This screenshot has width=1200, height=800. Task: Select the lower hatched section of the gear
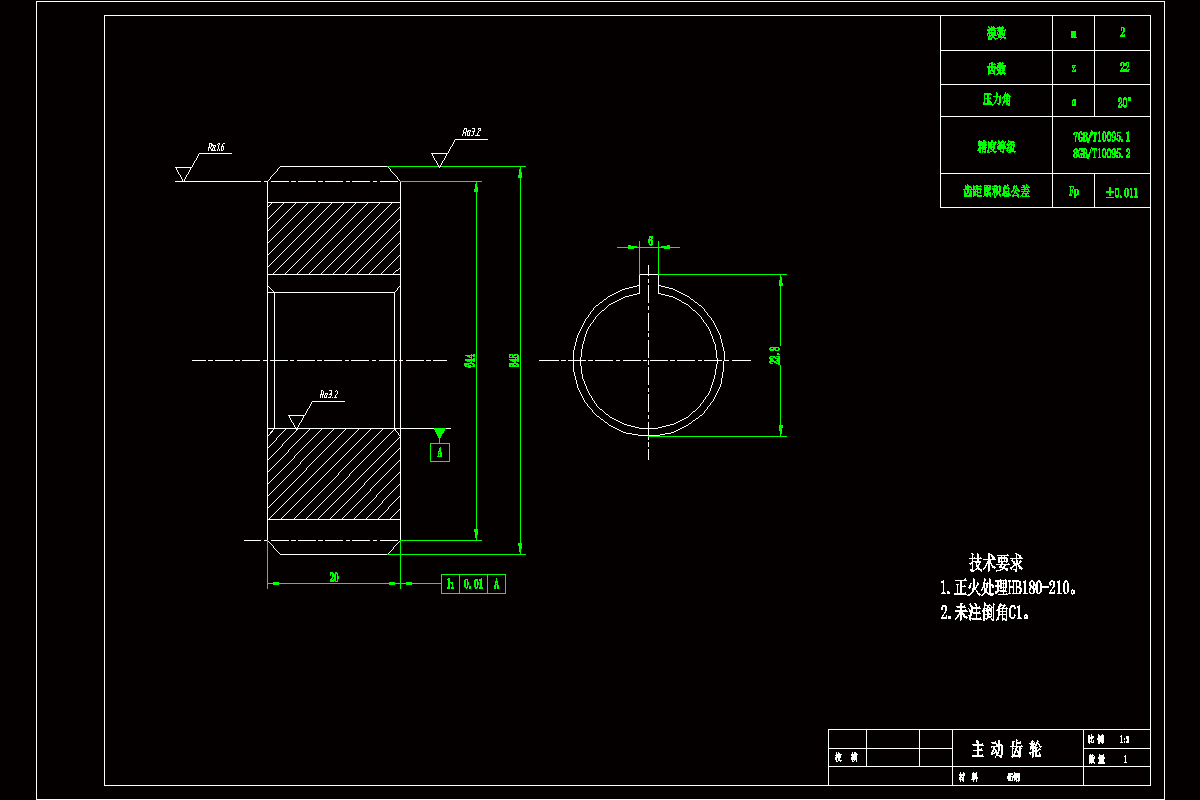point(334,475)
